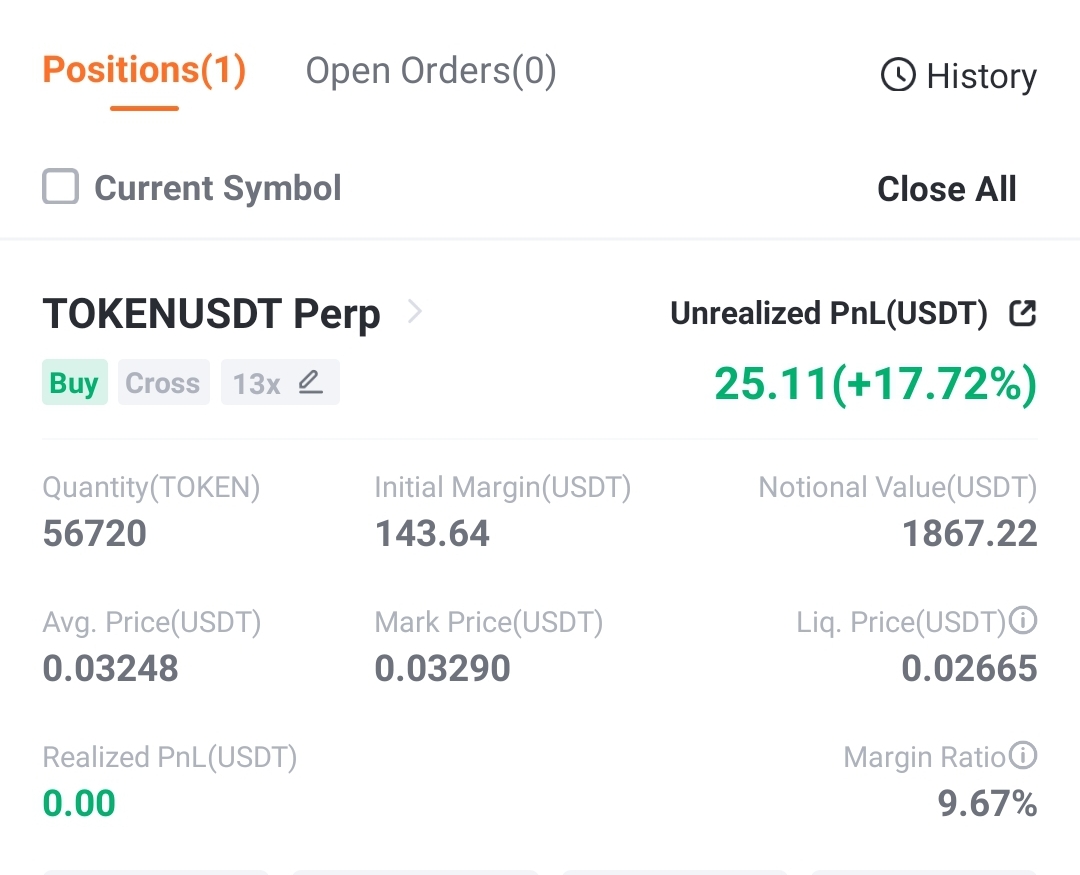Switch to the Open Orders(0) tab
This screenshot has height=875, width=1080.
[x=431, y=71]
